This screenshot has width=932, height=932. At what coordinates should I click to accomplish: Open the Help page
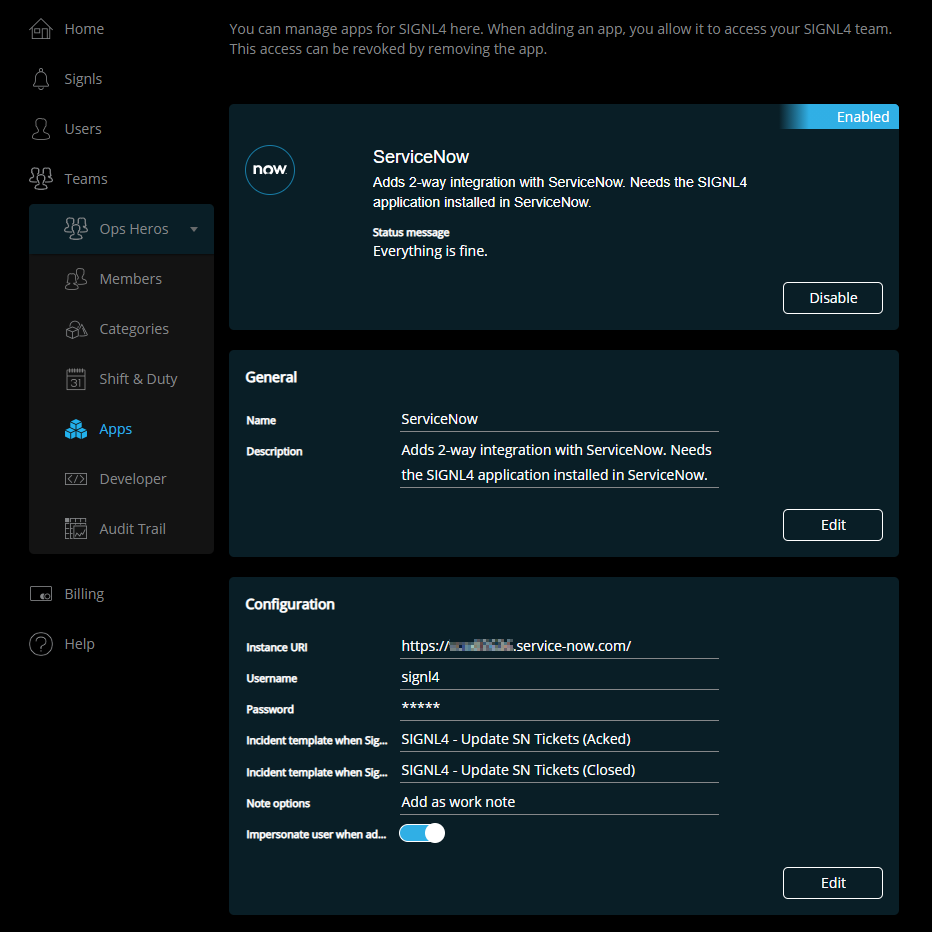click(79, 644)
